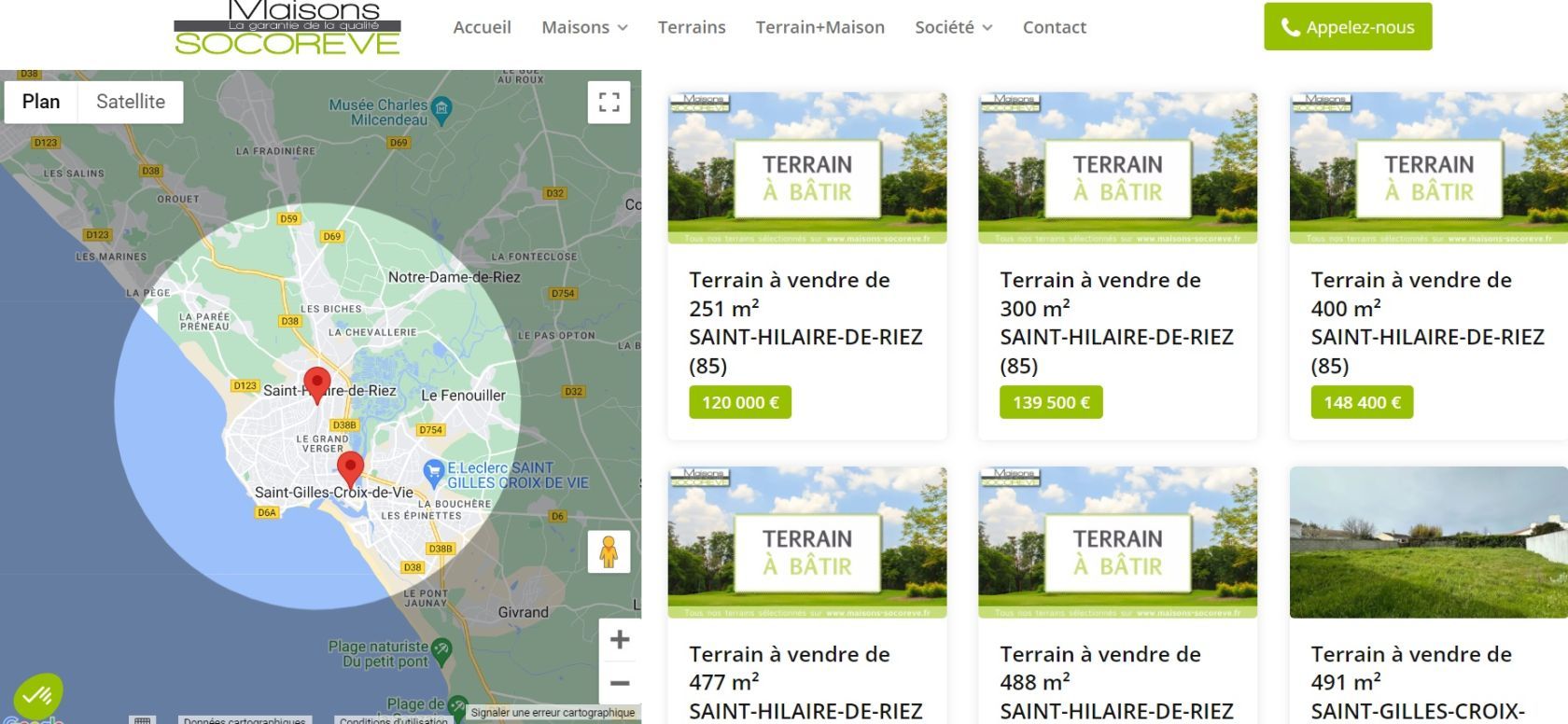
Task: Click the 120 000 € price tag
Action: click(x=740, y=402)
